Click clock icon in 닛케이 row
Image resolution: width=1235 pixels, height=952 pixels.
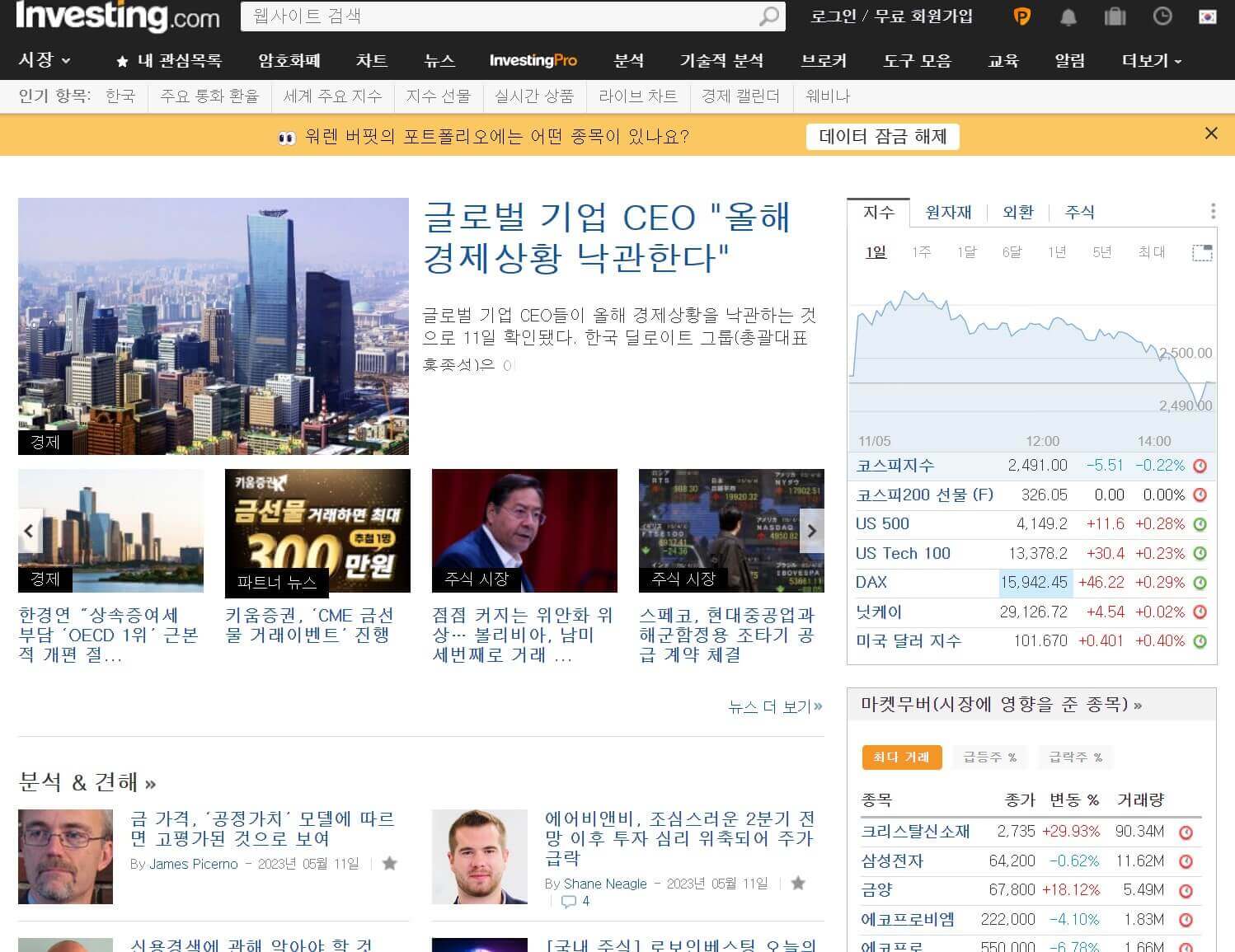[x=1200, y=612]
